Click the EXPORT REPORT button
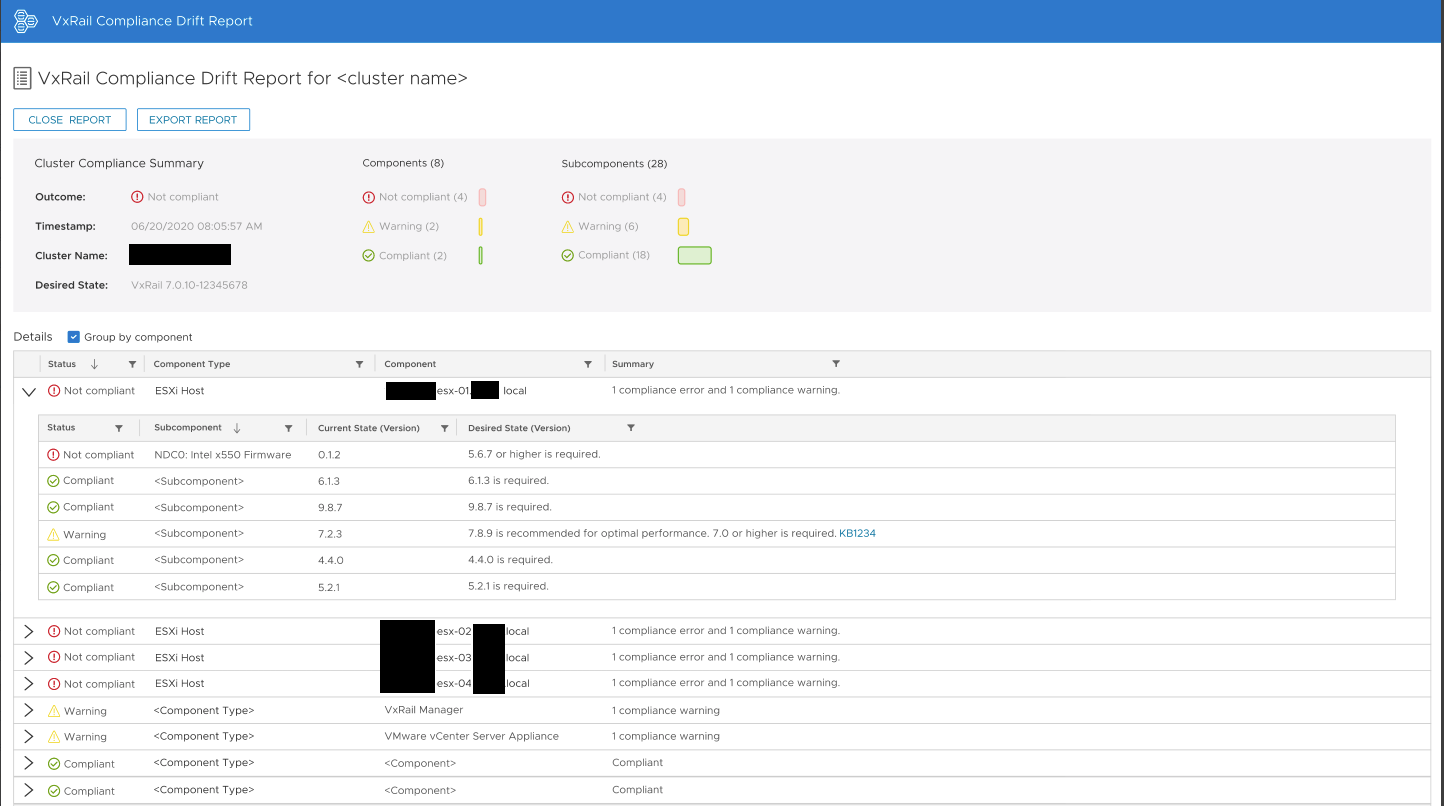 coord(193,119)
